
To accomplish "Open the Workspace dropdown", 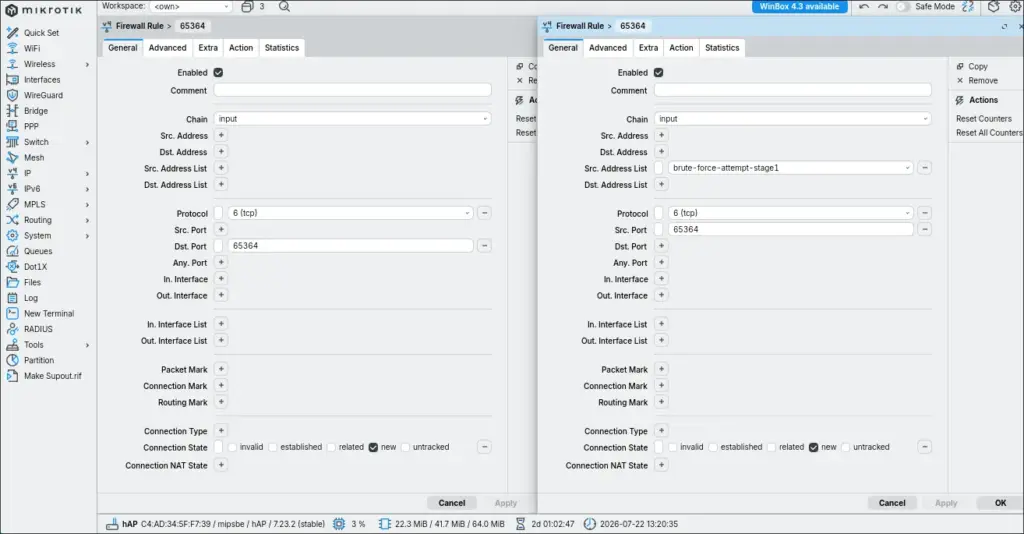I will (191, 7).
